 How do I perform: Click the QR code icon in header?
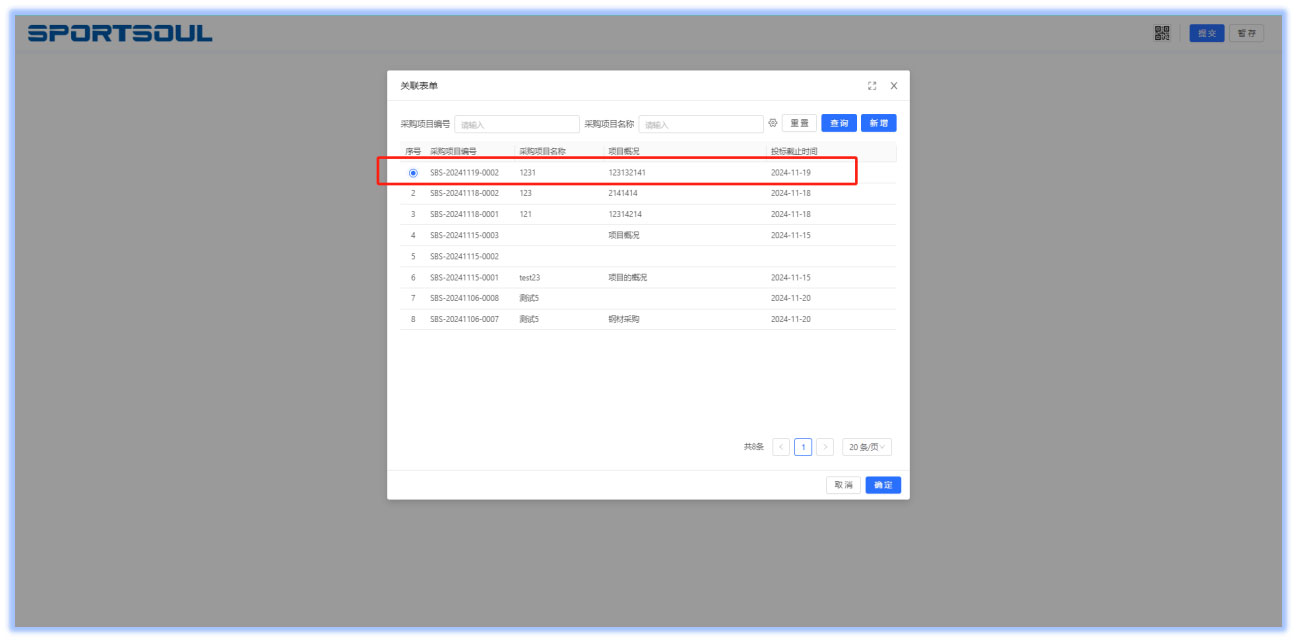point(1161,33)
